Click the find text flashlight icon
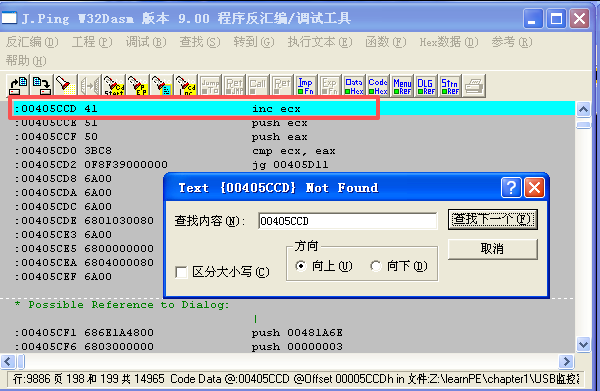600x391 pixels. point(66,85)
